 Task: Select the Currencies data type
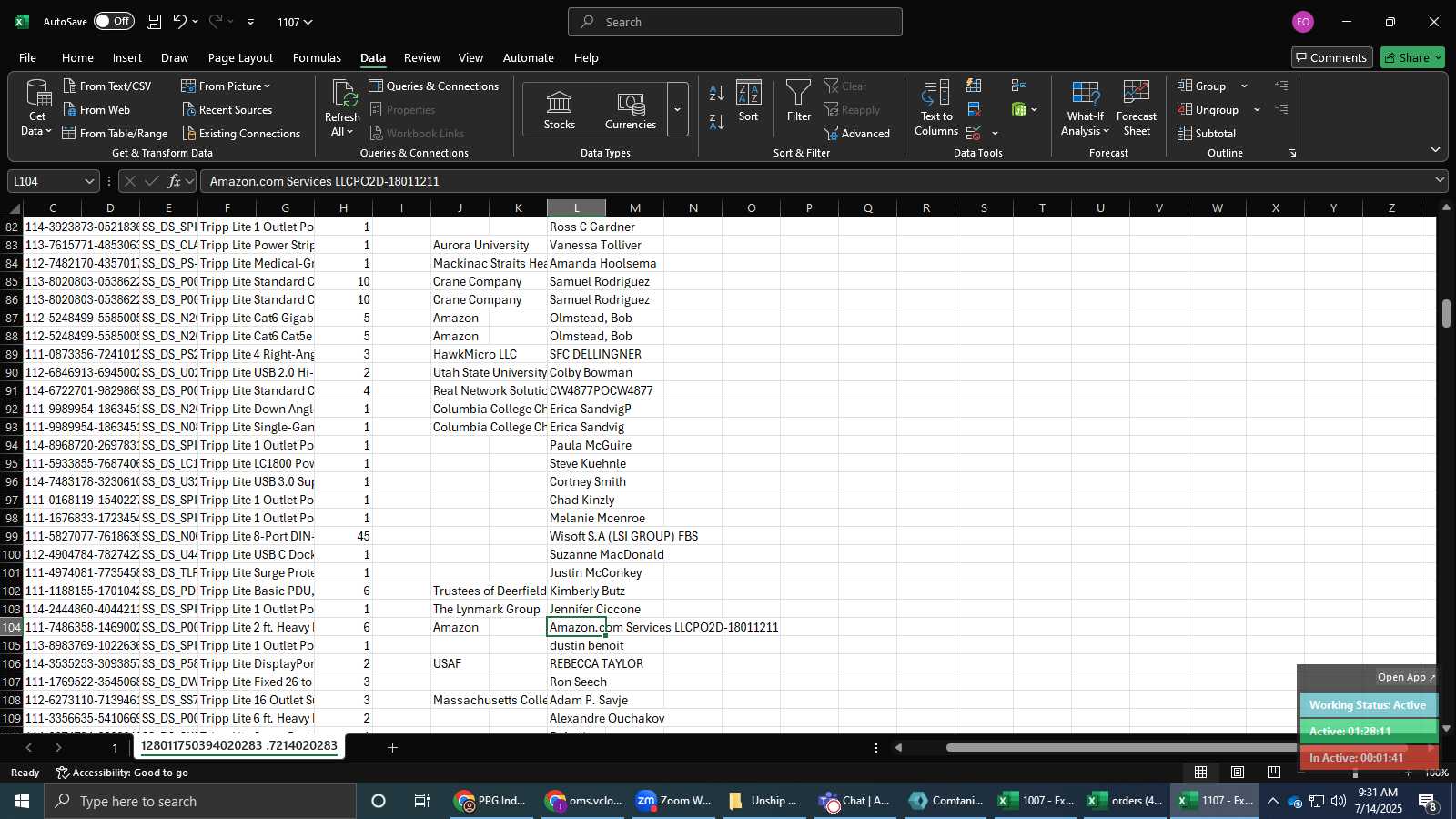click(x=631, y=110)
